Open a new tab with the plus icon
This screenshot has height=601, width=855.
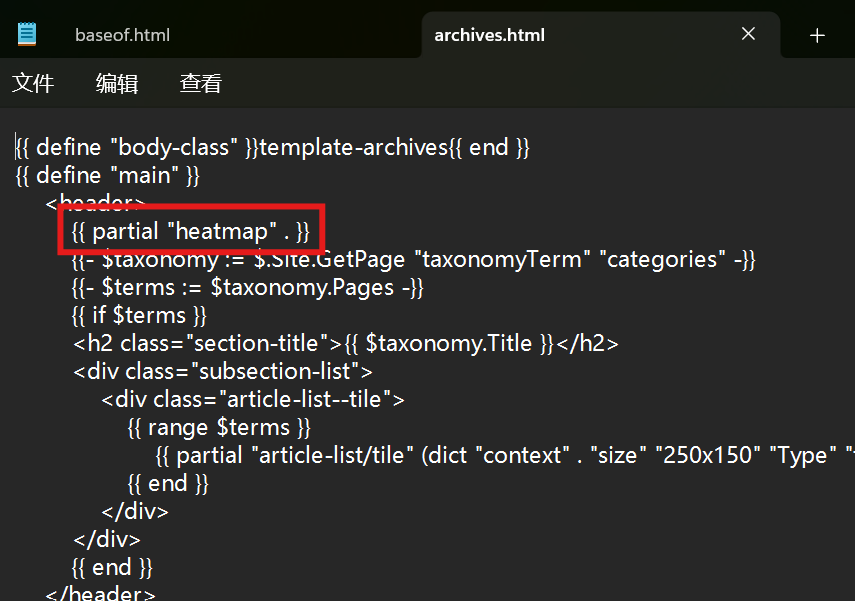coord(817,34)
